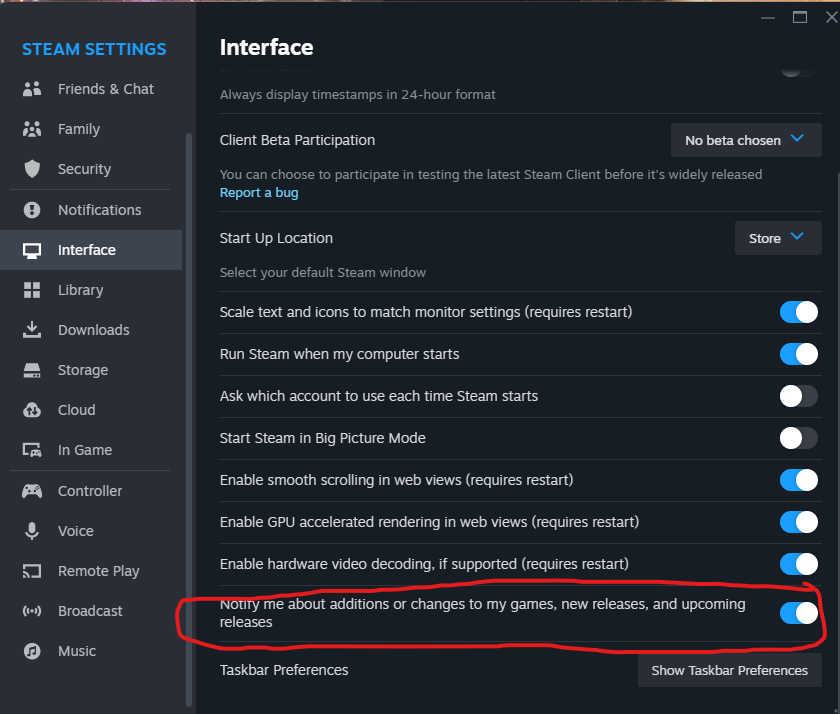Click the Music note icon
This screenshot has width=840, height=714.
pyautogui.click(x=32, y=651)
